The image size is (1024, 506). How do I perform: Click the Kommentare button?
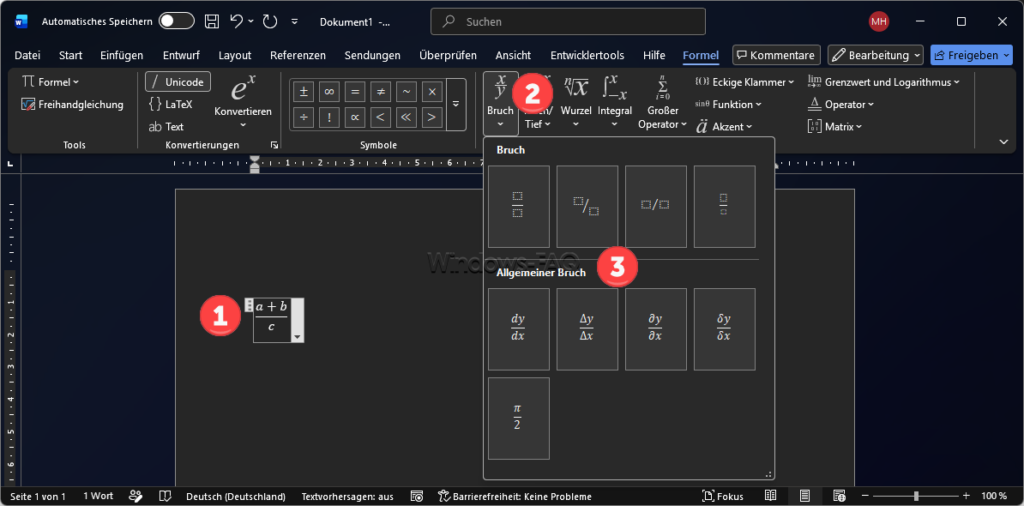tap(776, 55)
